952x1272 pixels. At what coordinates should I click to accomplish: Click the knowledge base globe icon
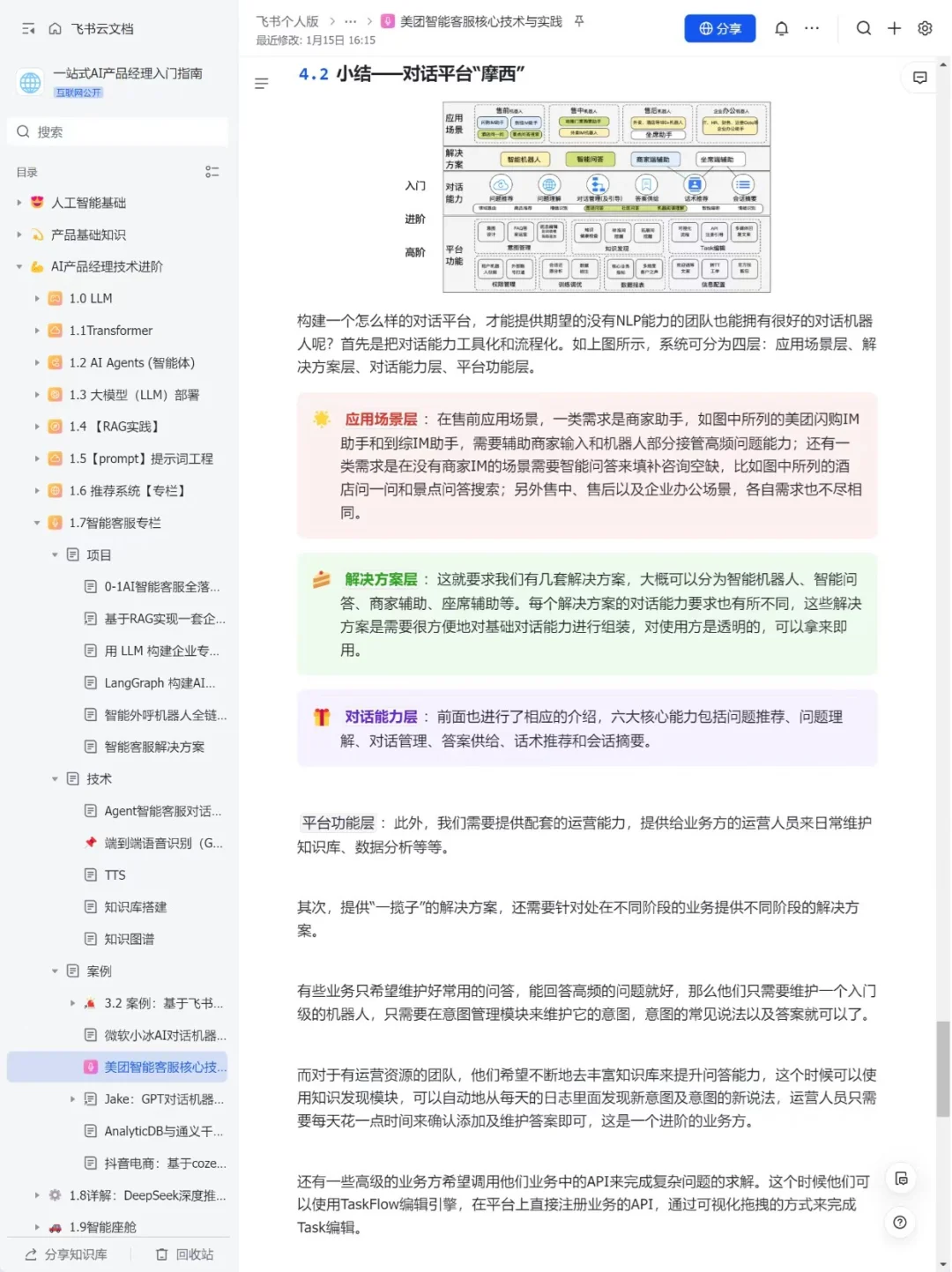(30, 82)
